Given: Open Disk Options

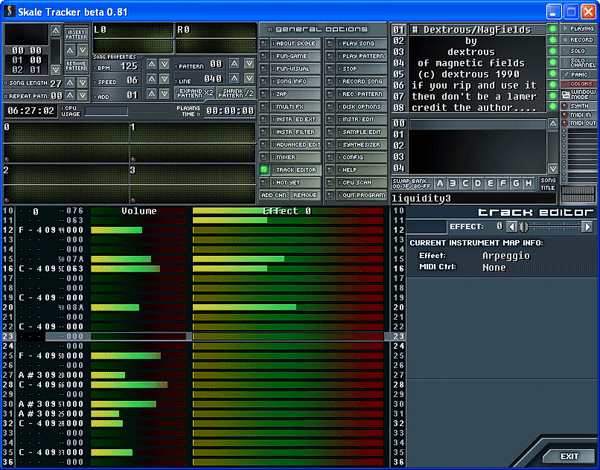Looking at the screenshot, I should coord(362,107).
